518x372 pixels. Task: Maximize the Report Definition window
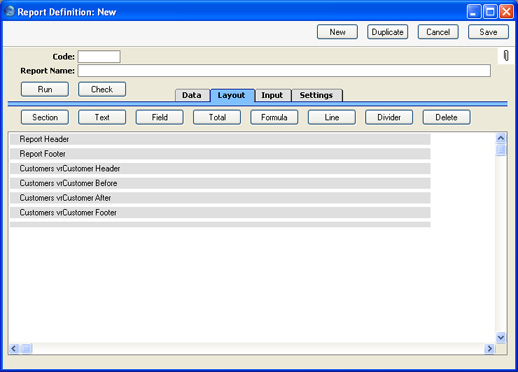pos(490,12)
